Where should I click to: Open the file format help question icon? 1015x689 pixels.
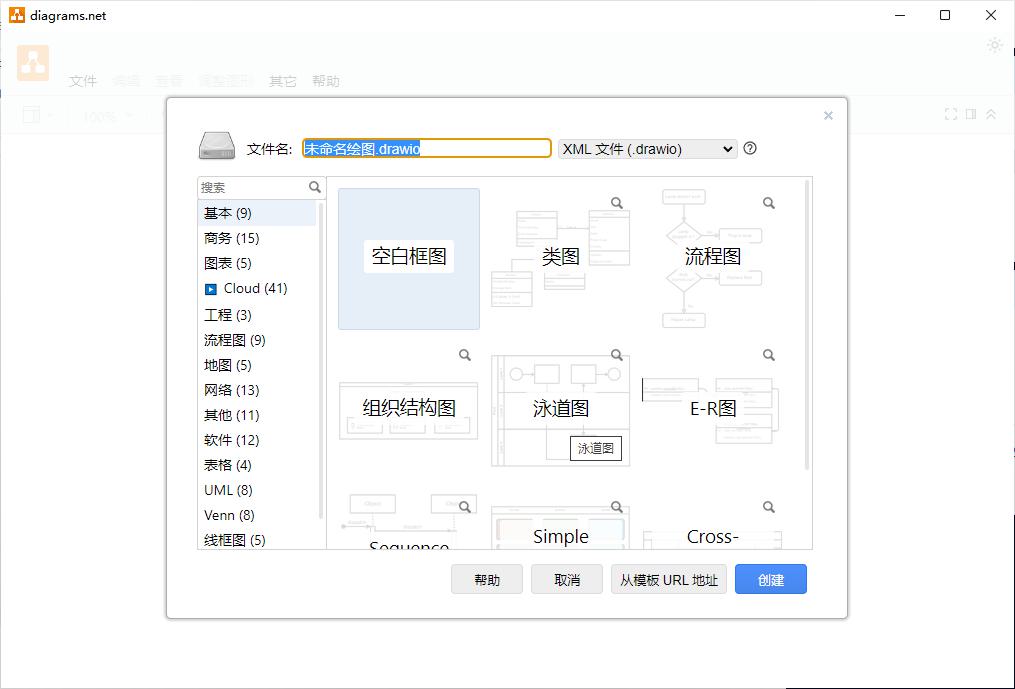[x=750, y=148]
